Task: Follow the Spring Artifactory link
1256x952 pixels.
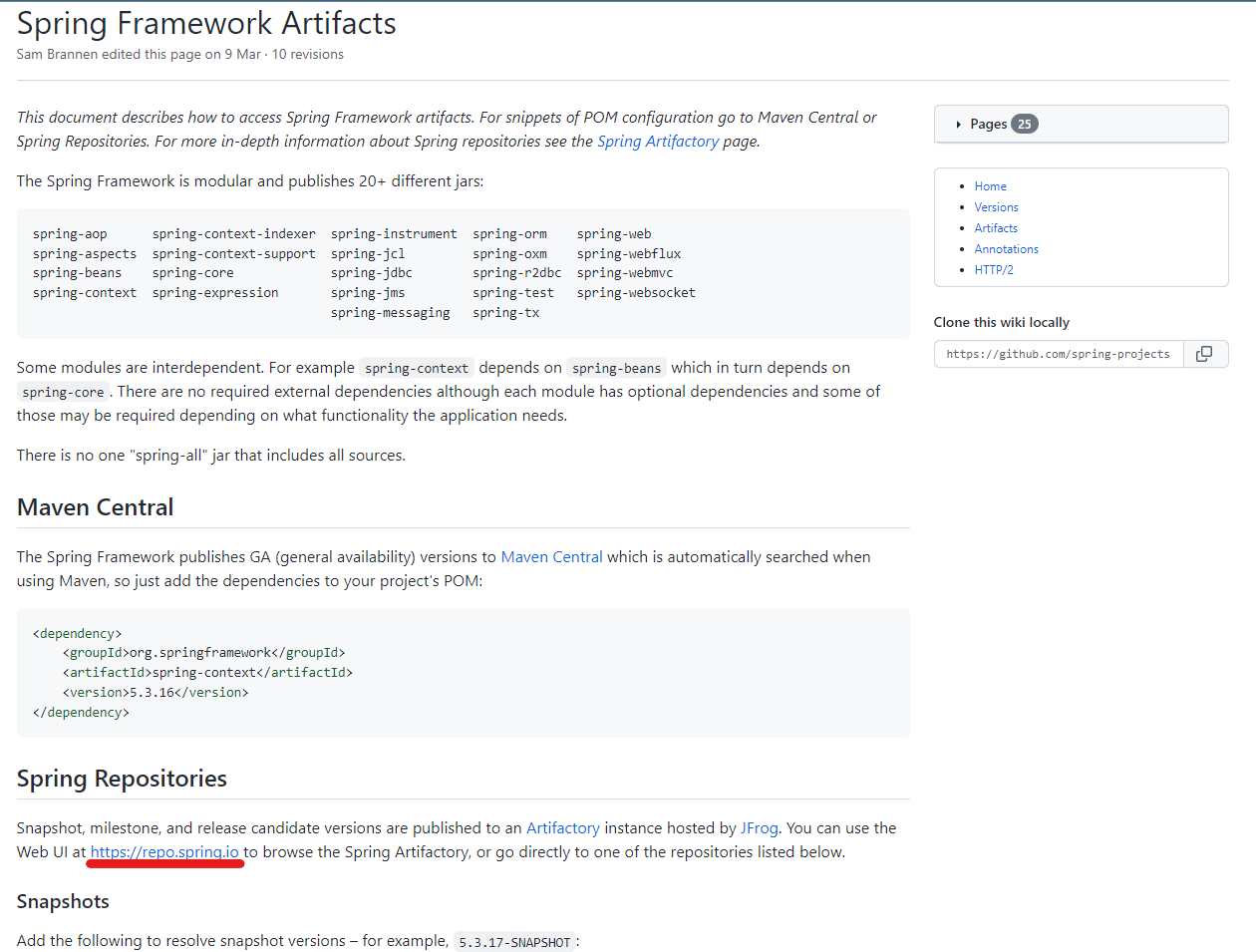Action: [658, 142]
